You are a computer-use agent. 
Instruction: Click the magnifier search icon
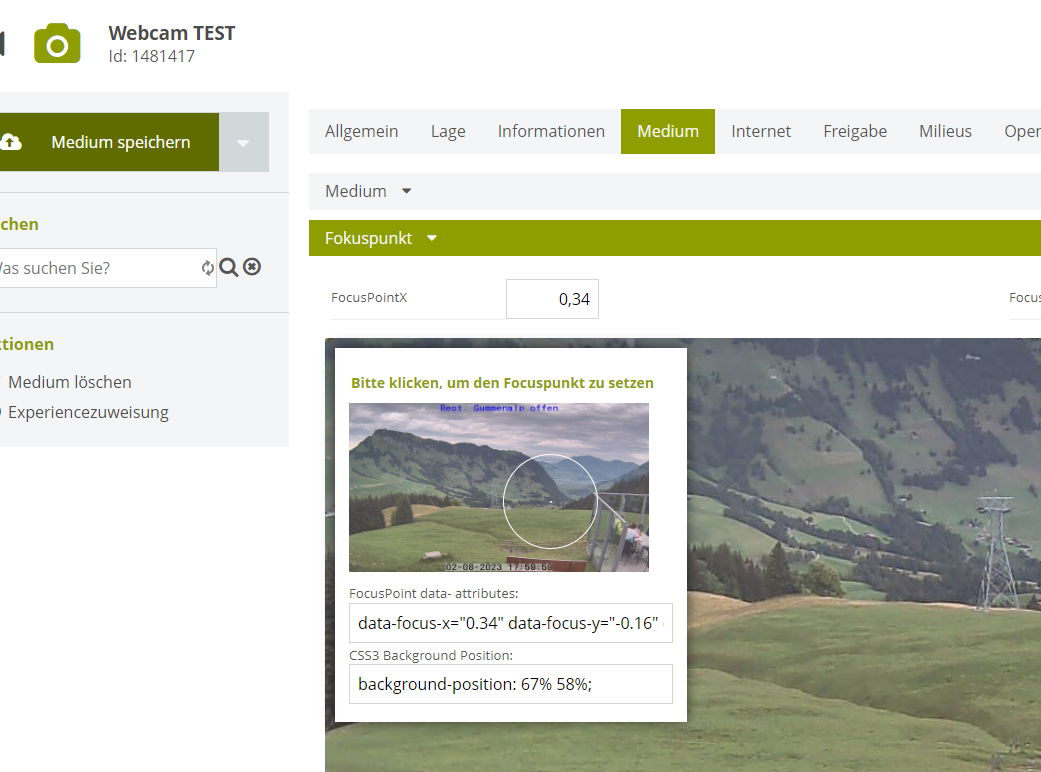coord(229,267)
